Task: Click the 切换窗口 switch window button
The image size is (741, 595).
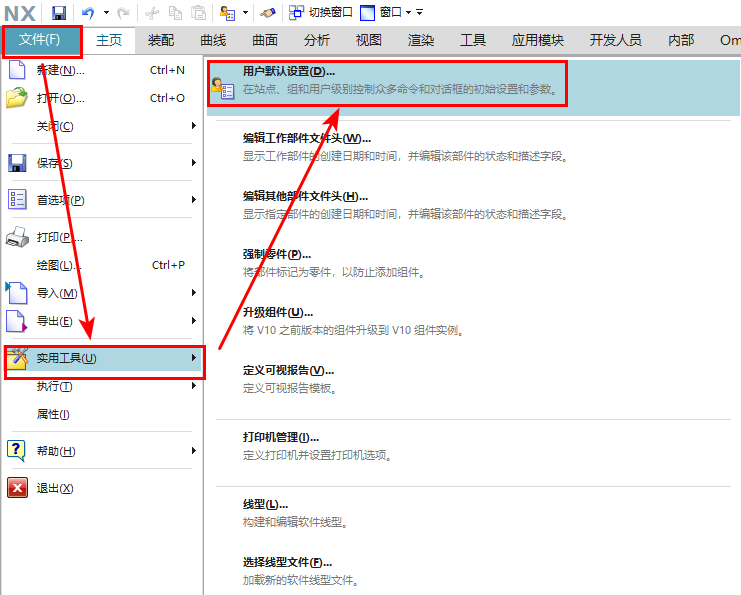Action: [321, 12]
